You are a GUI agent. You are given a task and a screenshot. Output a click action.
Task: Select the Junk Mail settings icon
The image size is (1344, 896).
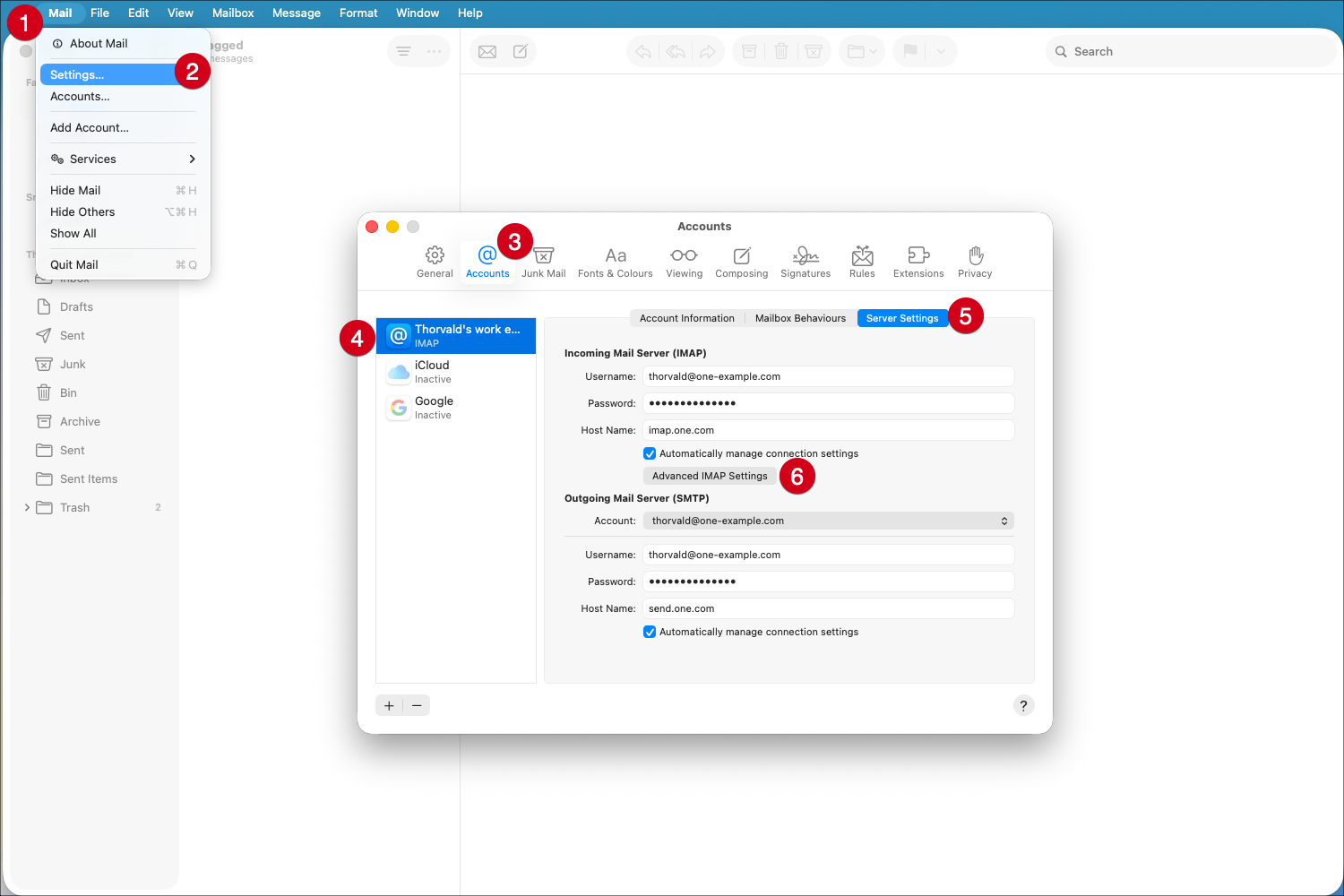coord(543,262)
